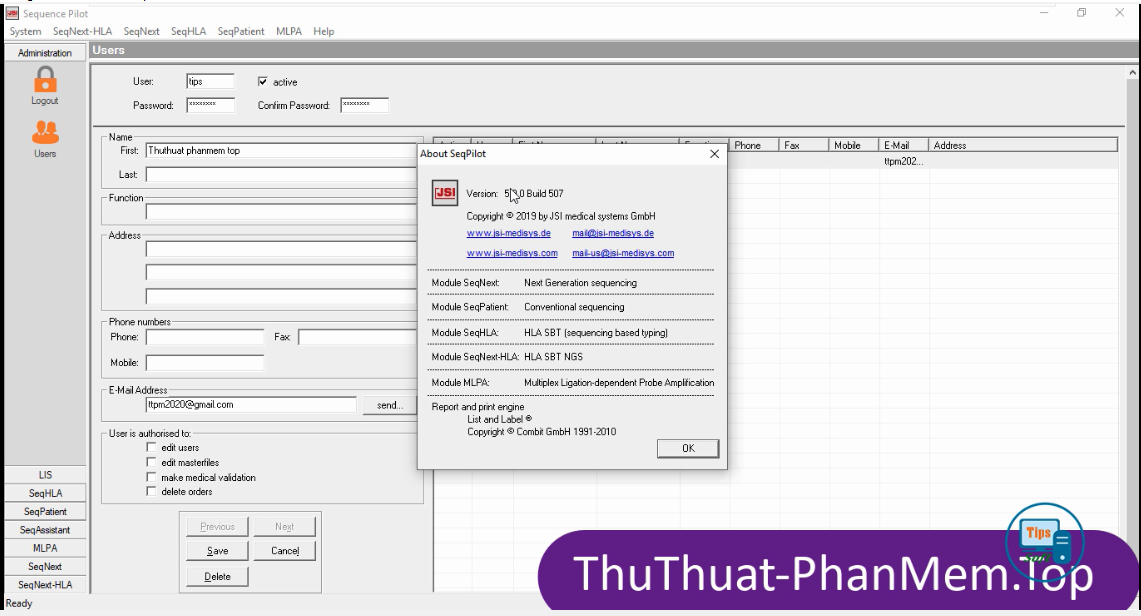Image resolution: width=1141 pixels, height=616 pixels.
Task: Click the send... email button
Action: (390, 405)
